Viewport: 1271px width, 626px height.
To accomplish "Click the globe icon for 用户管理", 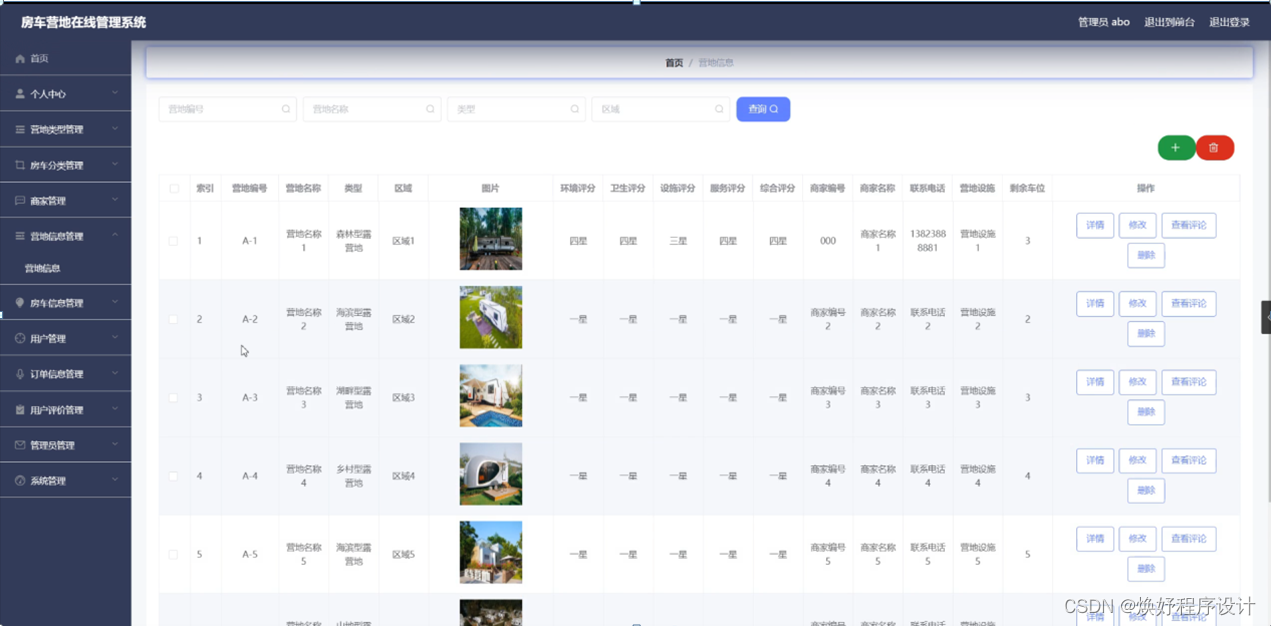I will click(x=20, y=338).
